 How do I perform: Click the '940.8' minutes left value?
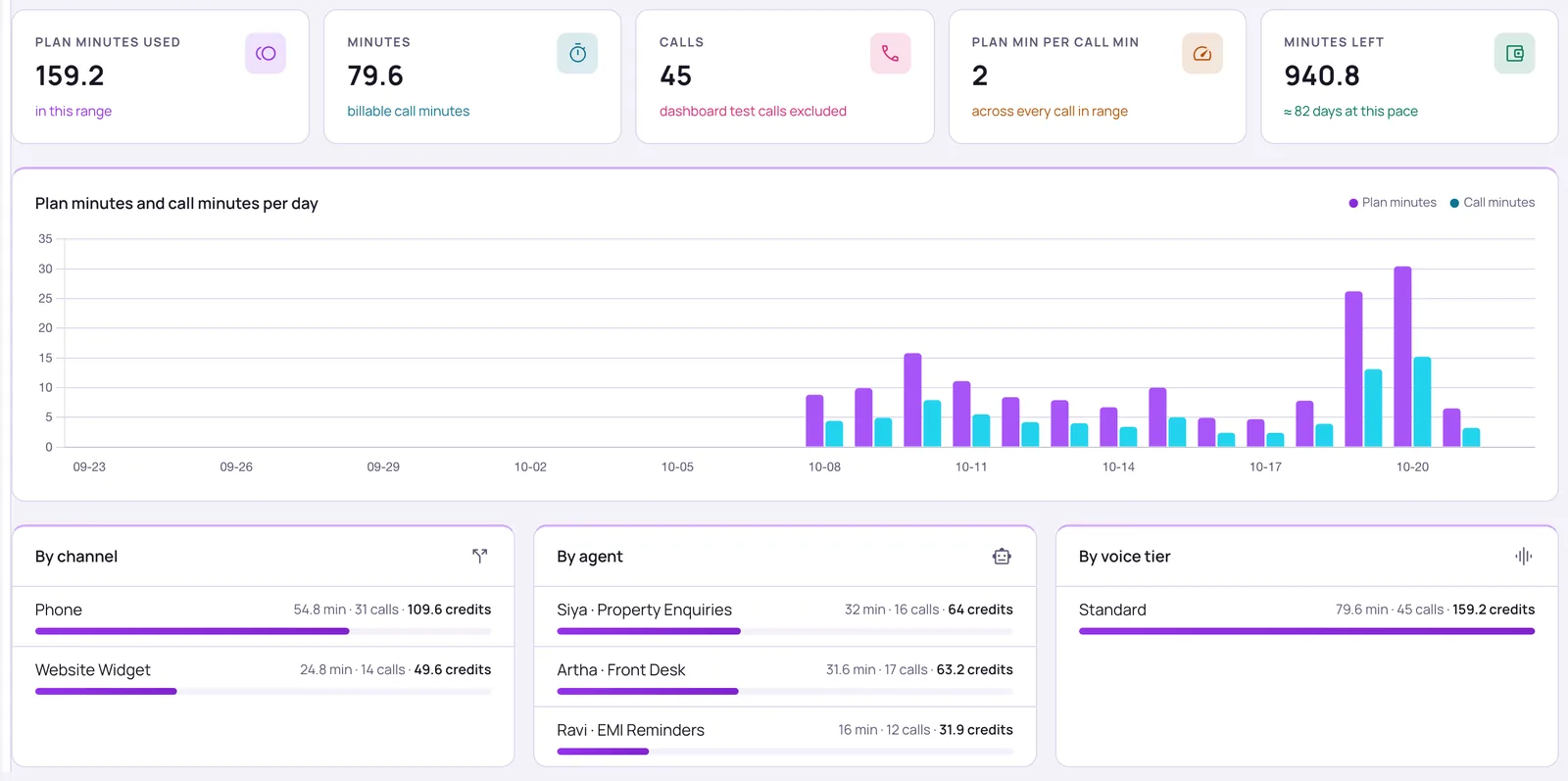[x=1322, y=75]
